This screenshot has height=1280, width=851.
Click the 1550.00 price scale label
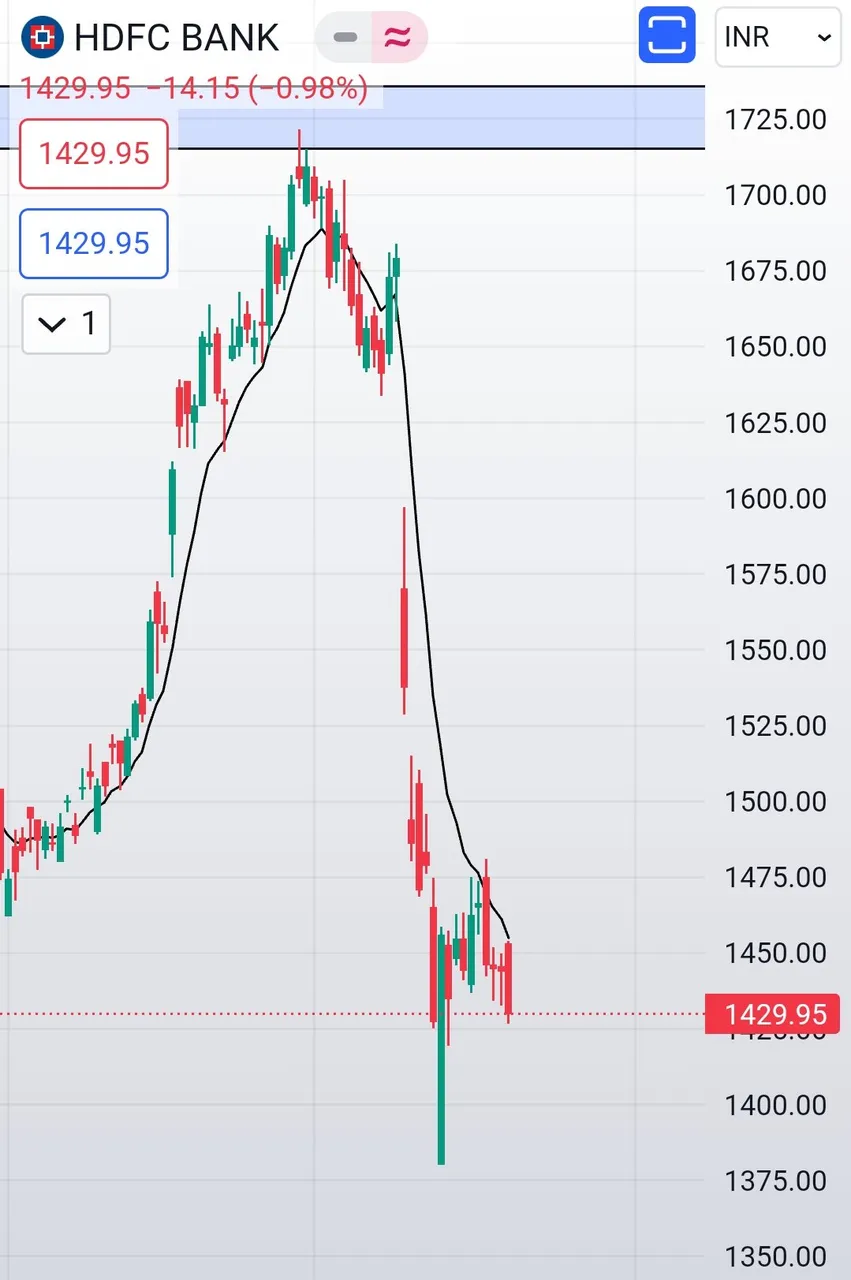(775, 650)
